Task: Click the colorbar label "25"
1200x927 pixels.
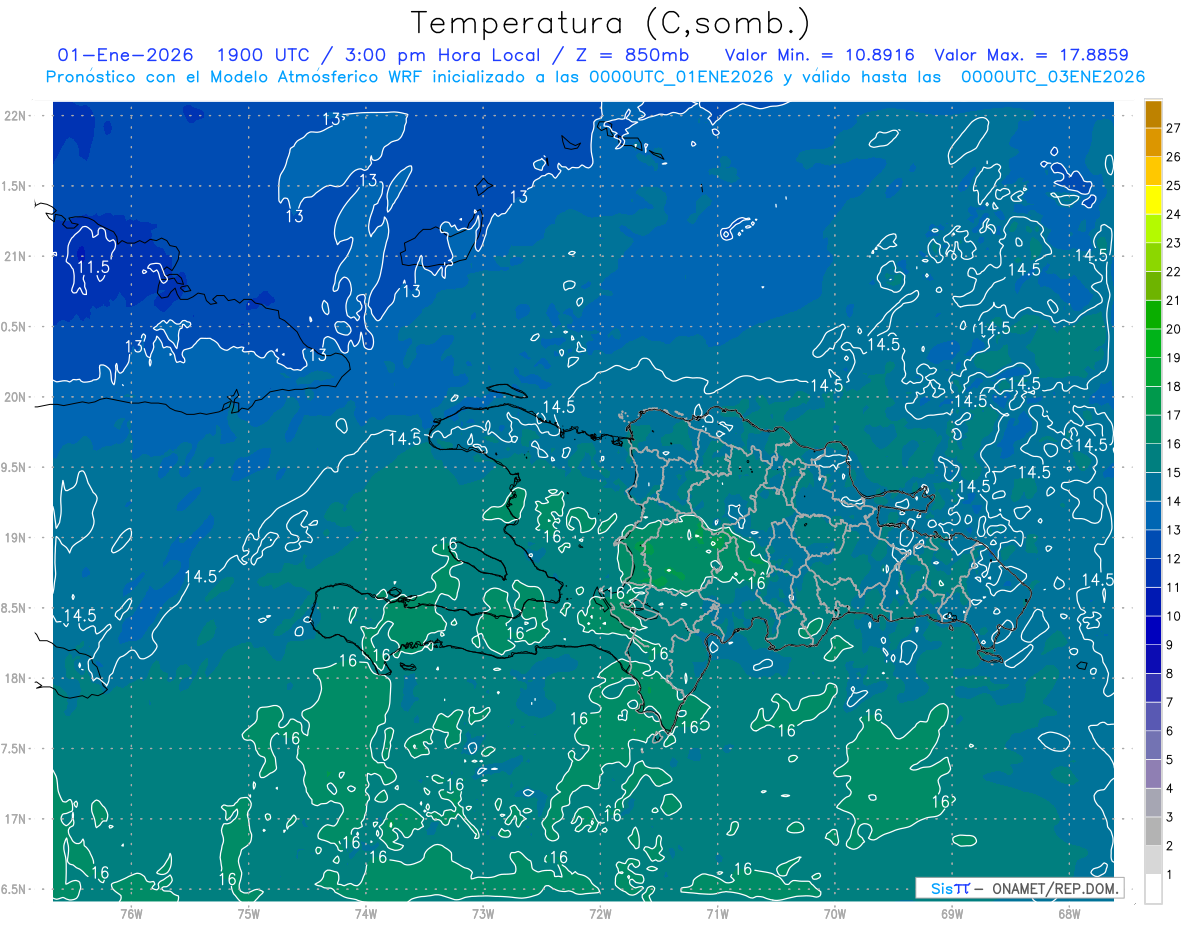Action: (1173, 185)
